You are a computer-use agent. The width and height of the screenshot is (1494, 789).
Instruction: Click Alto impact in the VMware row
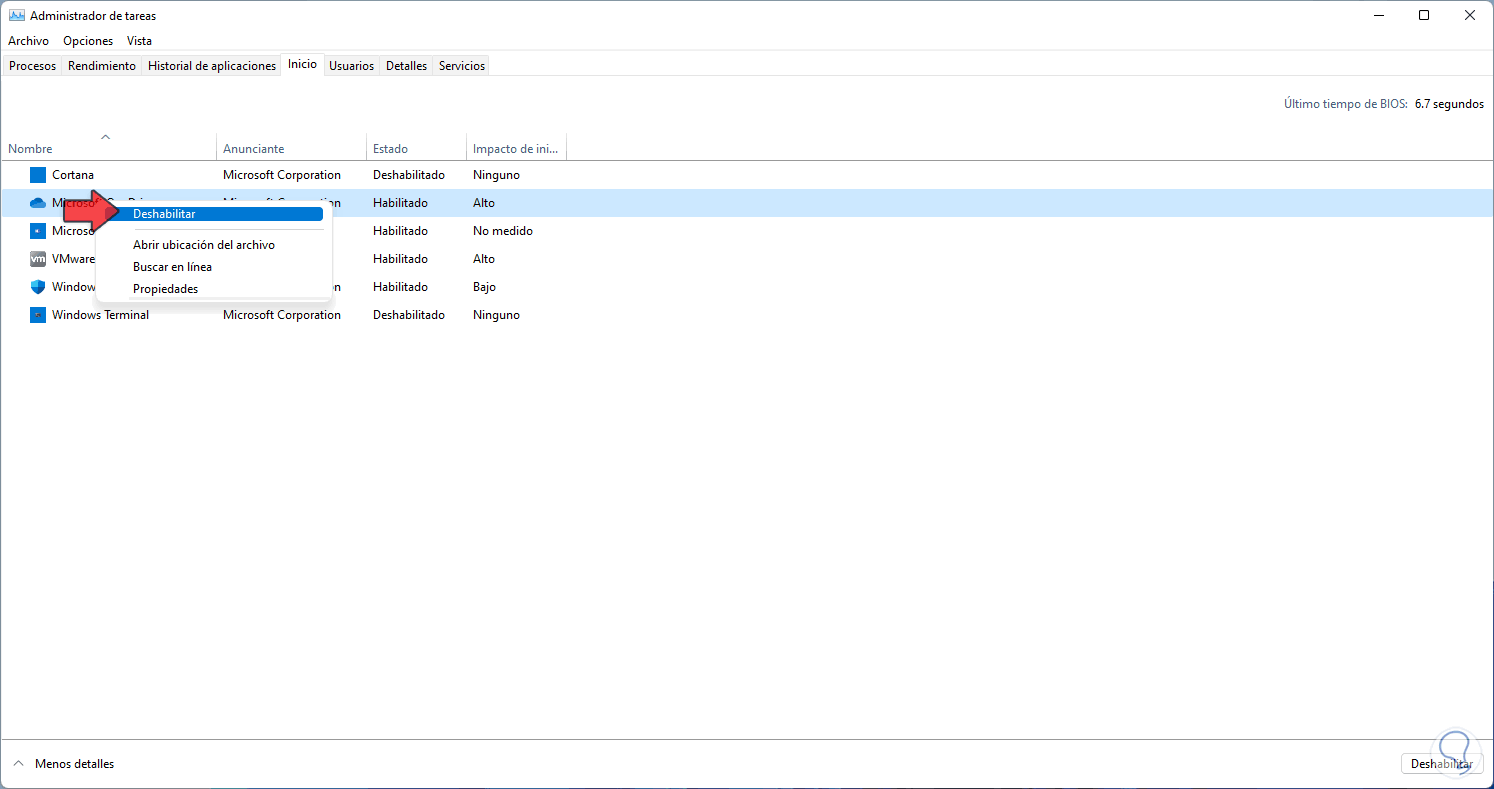point(484,259)
